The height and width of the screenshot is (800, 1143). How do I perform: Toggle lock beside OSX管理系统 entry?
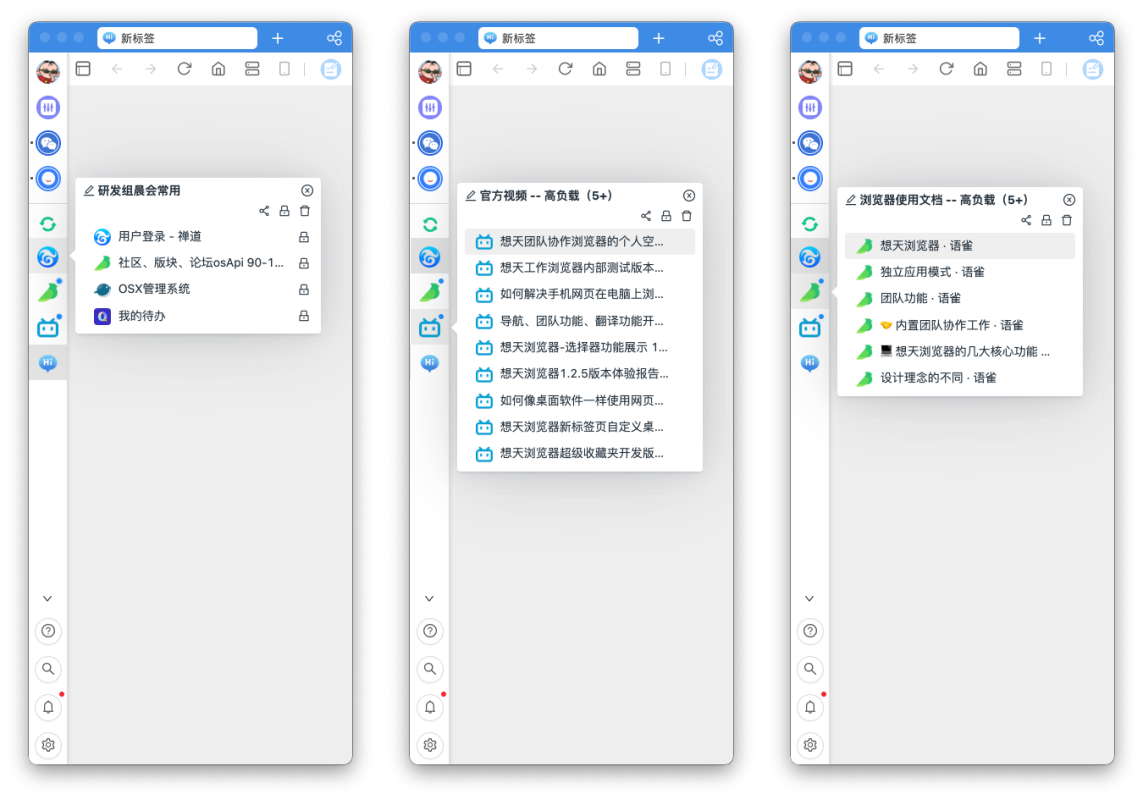tap(304, 290)
